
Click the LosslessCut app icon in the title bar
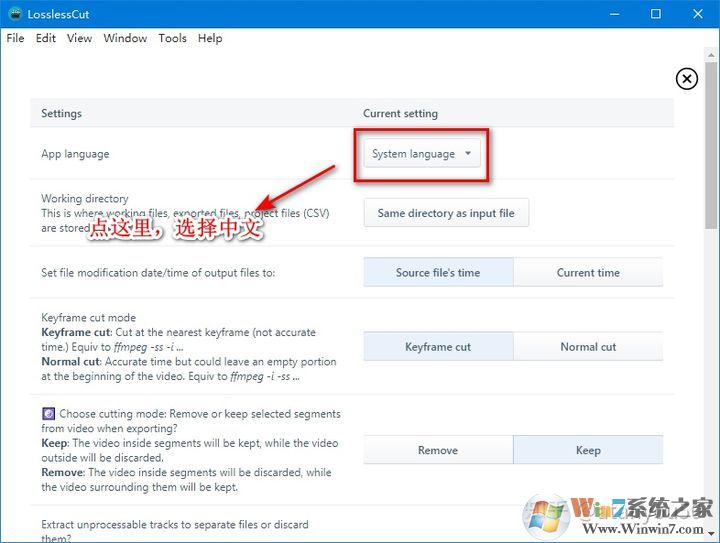pyautogui.click(x=15, y=14)
